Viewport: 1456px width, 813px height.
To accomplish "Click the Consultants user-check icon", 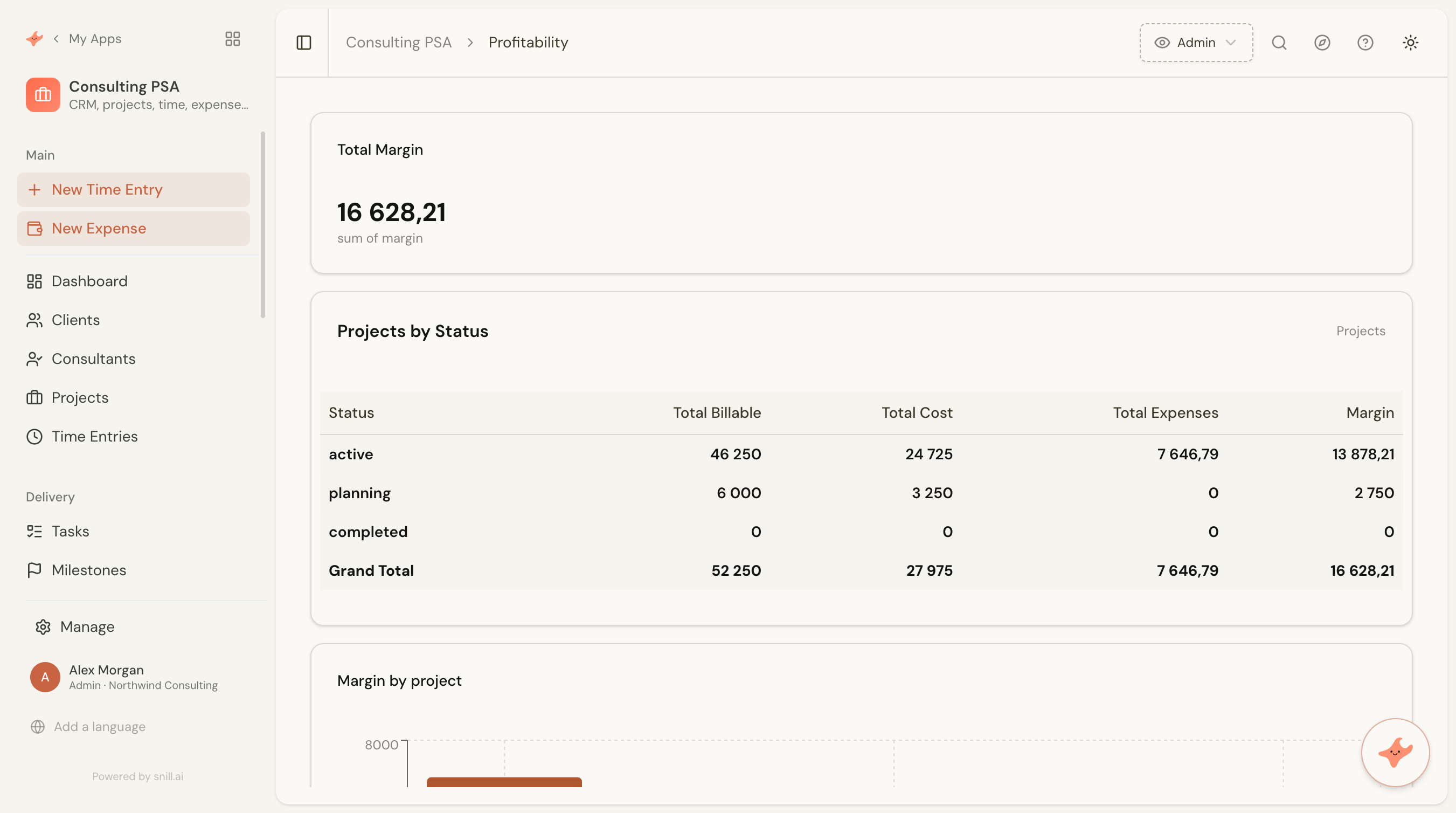I will (x=34, y=359).
